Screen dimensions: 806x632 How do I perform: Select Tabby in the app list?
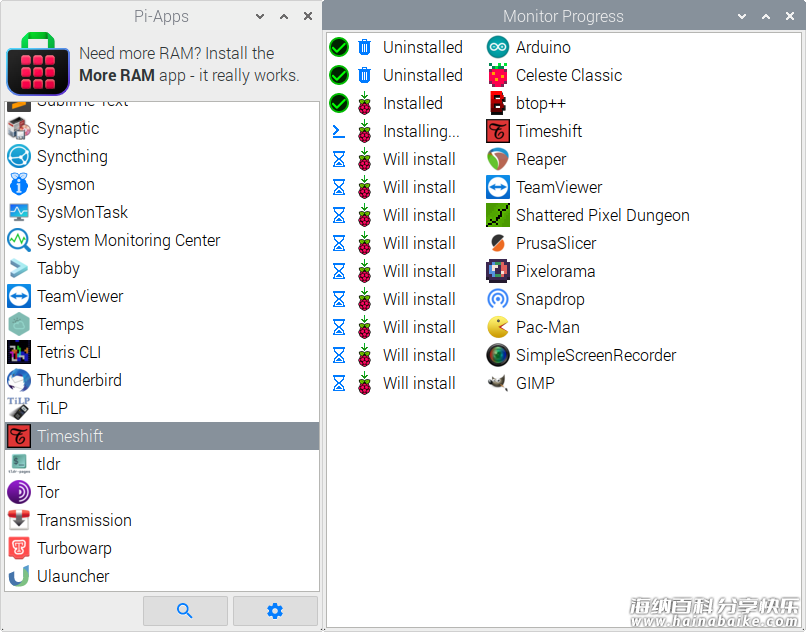162,268
